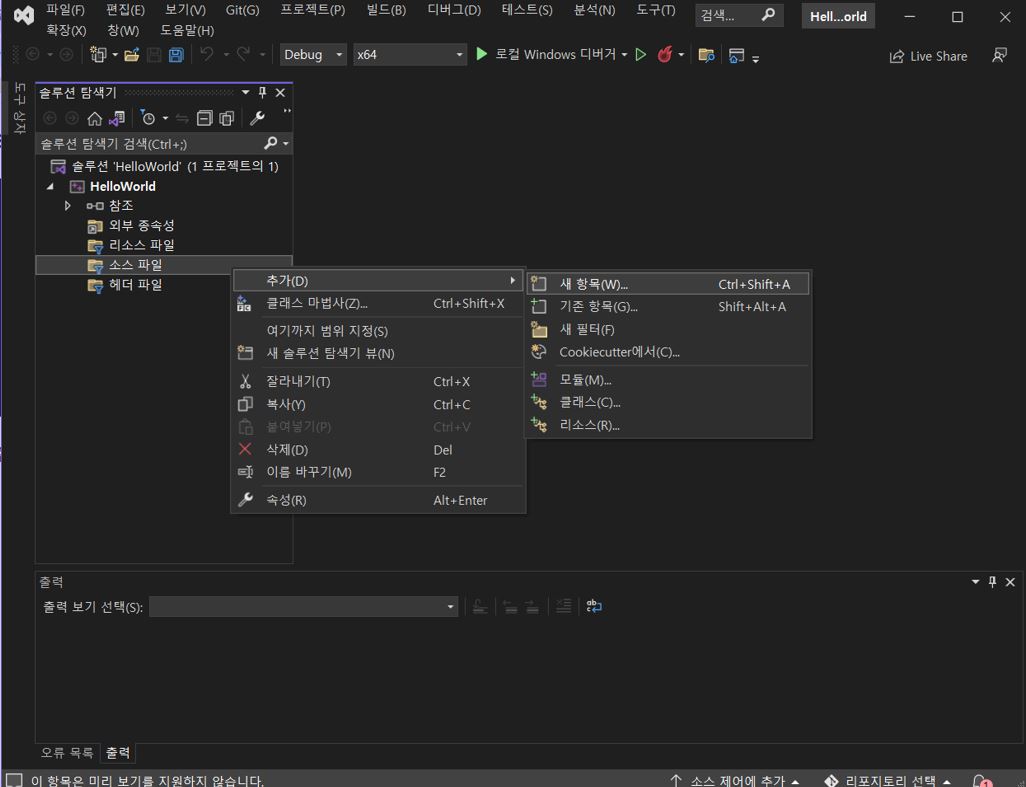Screen dimensions: 1026x787
Task: Click 클래스 마법사(Z)... in context menu
Action: pyautogui.click(x=378, y=304)
